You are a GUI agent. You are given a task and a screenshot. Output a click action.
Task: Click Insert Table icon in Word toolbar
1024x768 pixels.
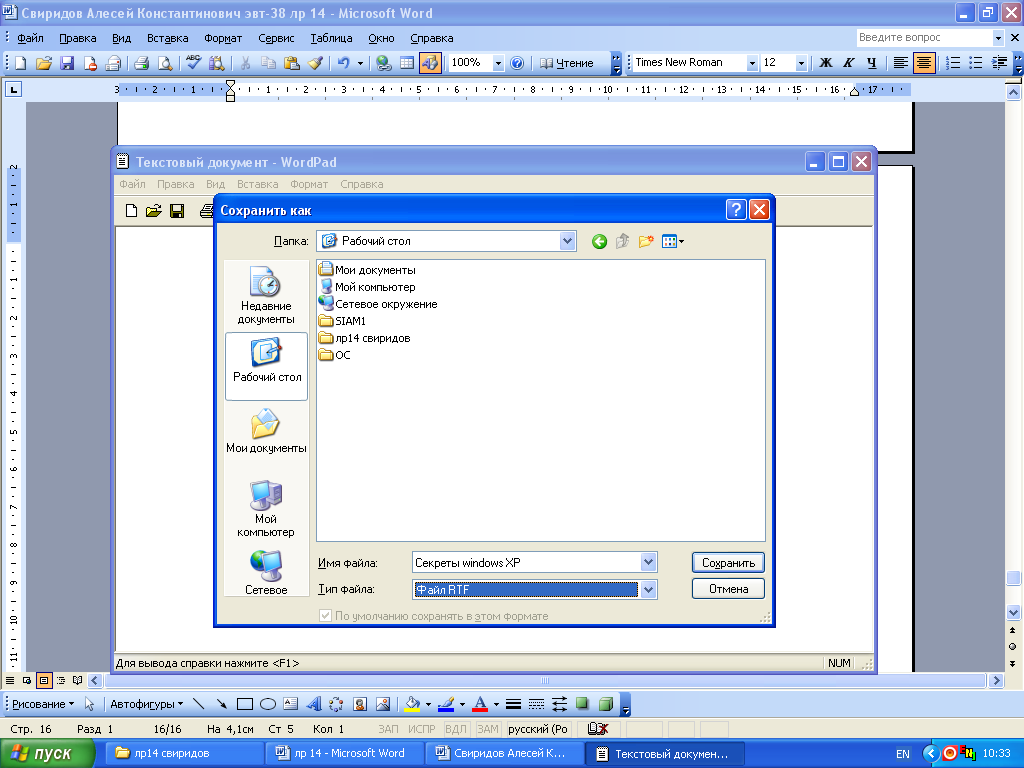click(407, 63)
